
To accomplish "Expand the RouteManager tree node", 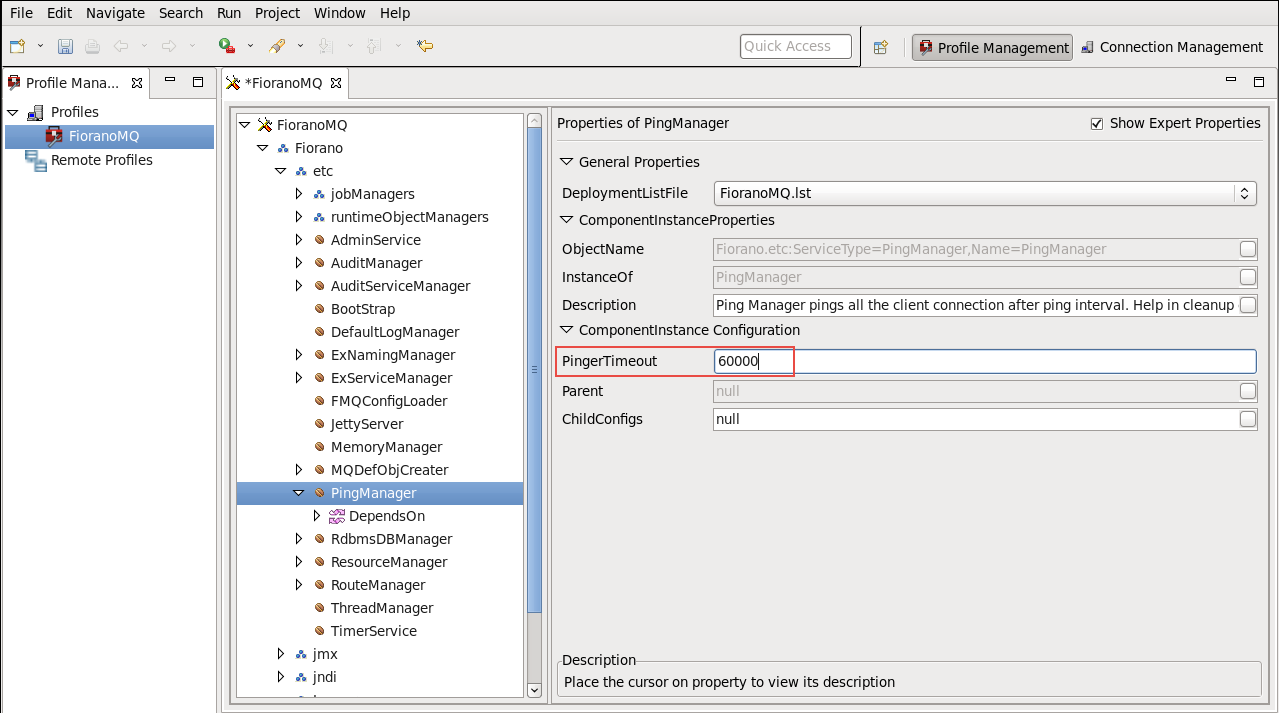I will [298, 585].
